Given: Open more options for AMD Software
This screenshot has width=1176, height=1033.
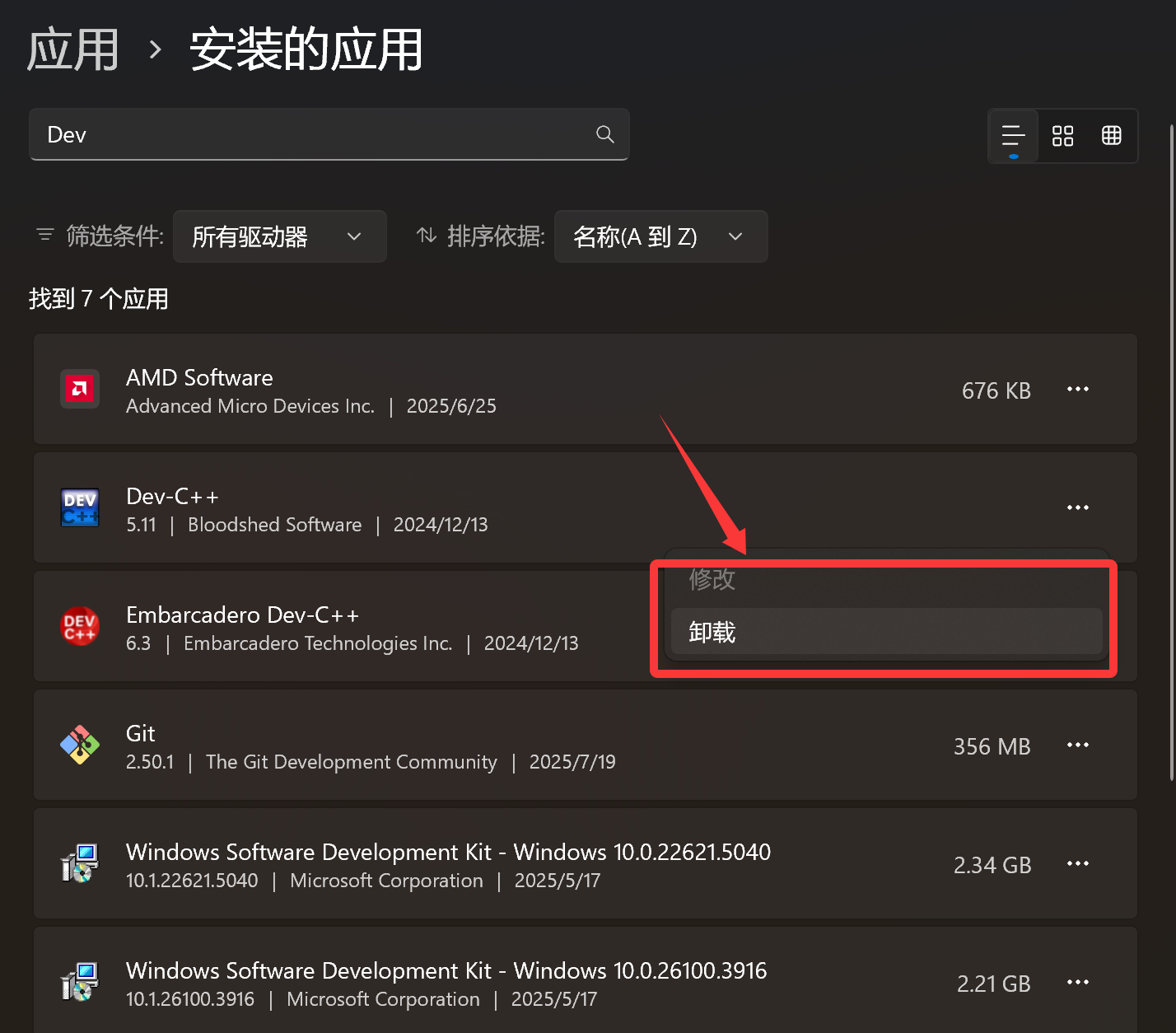Looking at the screenshot, I should (x=1078, y=389).
